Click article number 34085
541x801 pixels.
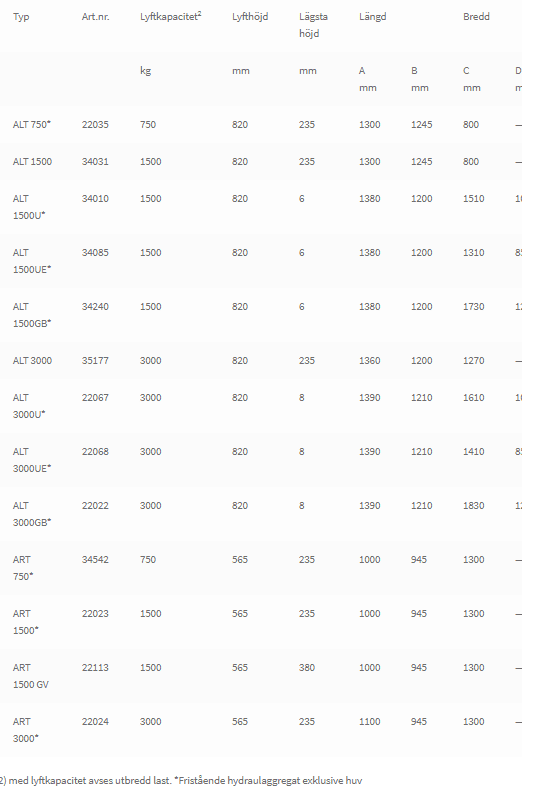coord(95,253)
